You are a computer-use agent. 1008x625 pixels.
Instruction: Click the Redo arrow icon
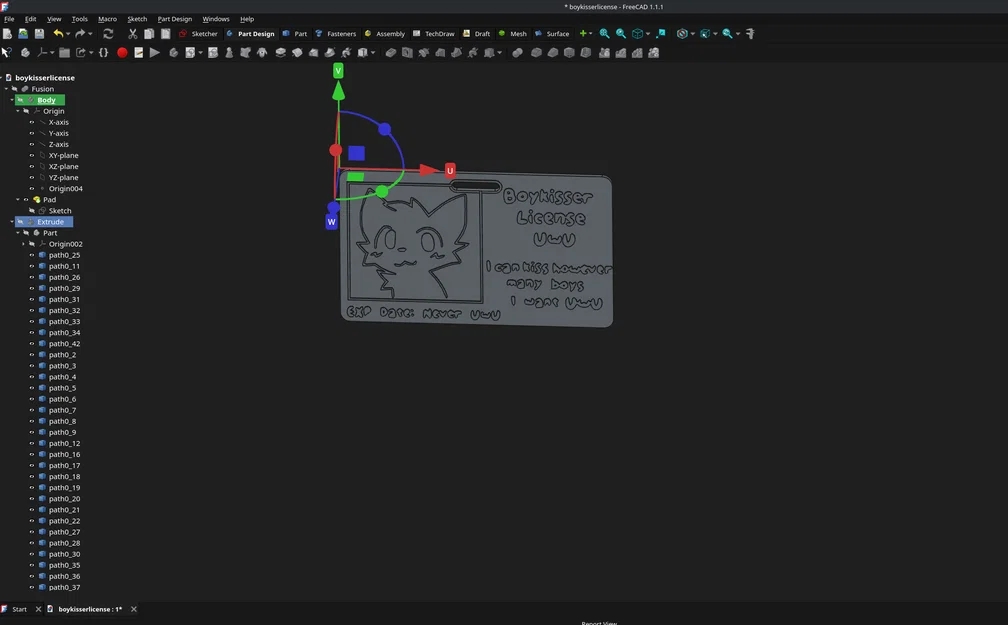(x=80, y=33)
